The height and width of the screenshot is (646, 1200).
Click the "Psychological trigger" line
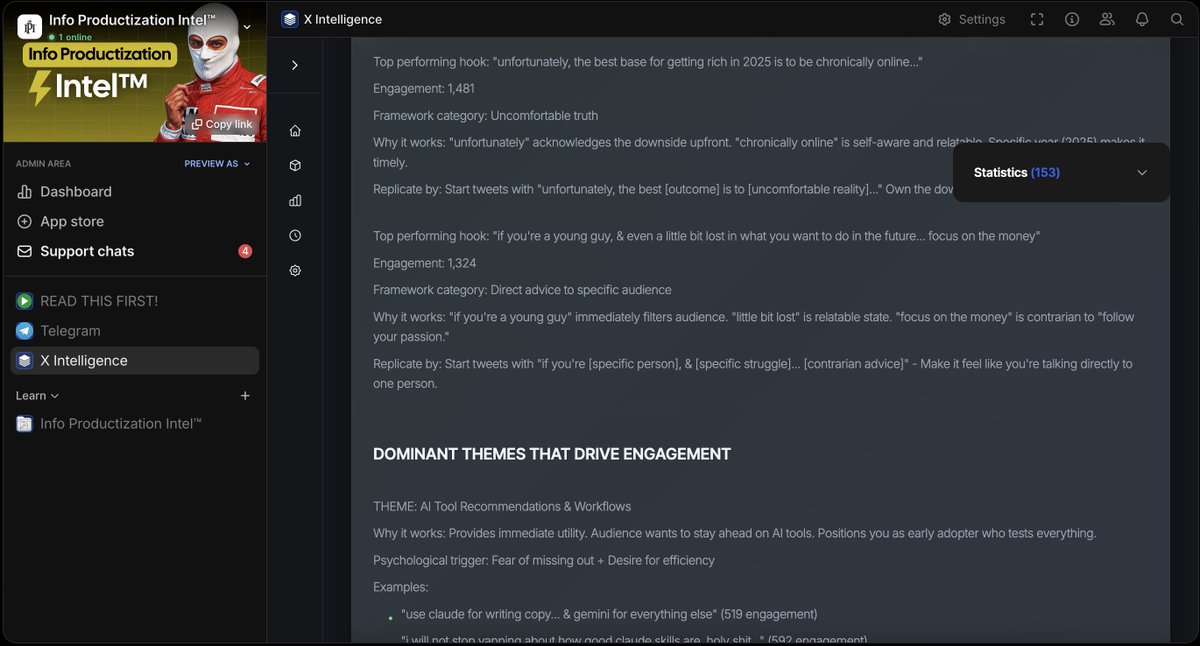pos(544,561)
